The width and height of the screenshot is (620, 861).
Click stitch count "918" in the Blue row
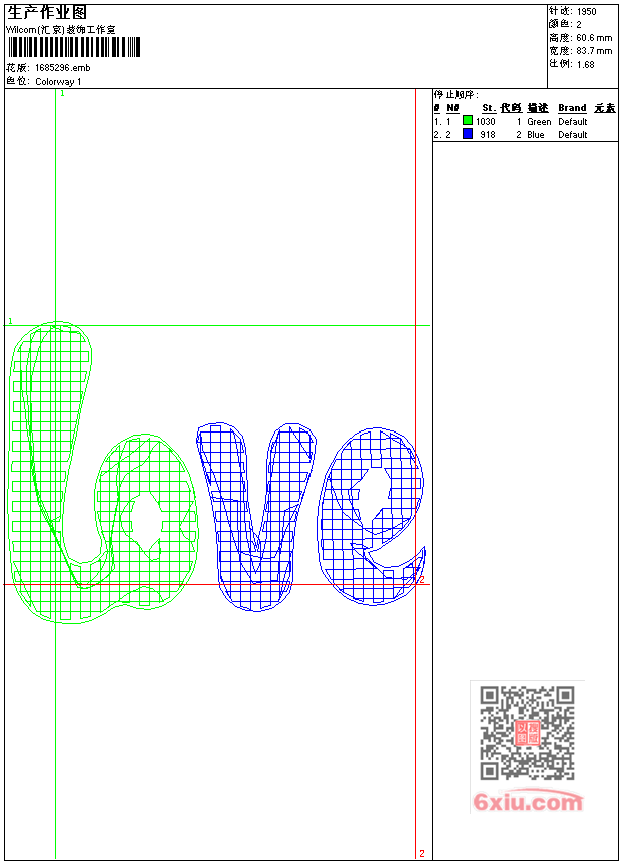tap(488, 135)
